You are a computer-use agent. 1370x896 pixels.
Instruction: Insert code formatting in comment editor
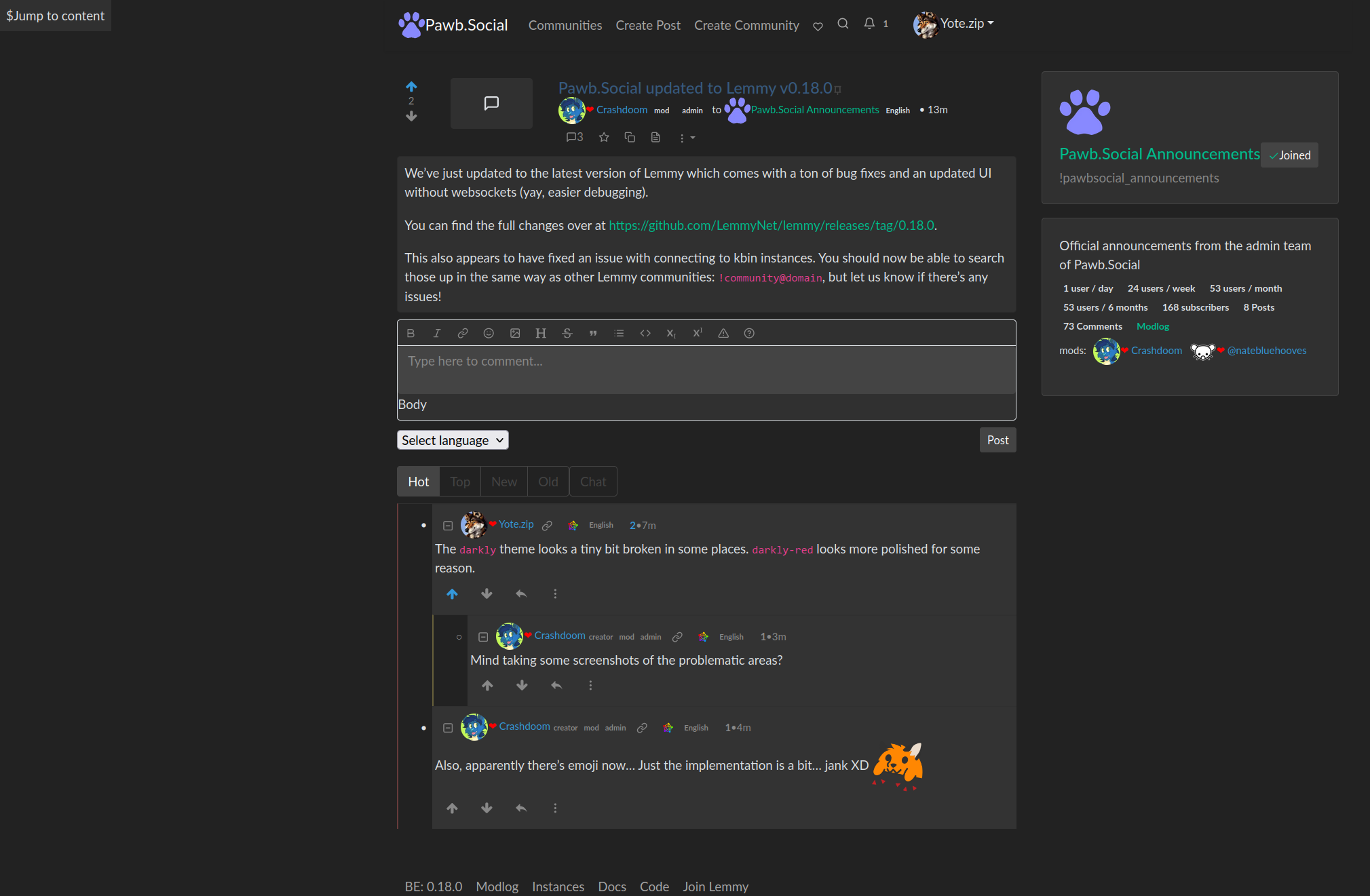645,333
